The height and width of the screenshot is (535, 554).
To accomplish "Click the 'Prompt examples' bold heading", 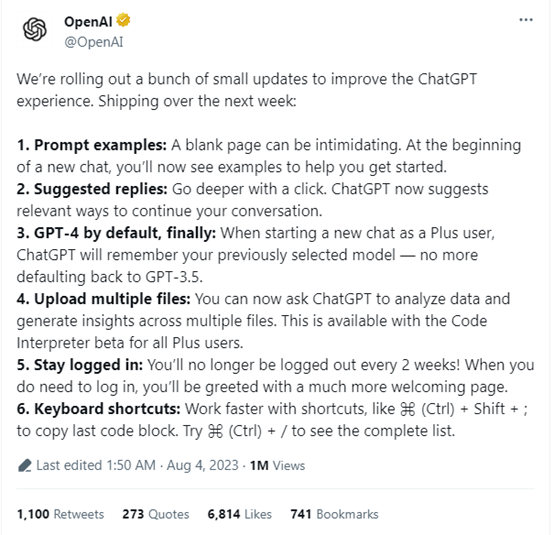I will [92, 145].
